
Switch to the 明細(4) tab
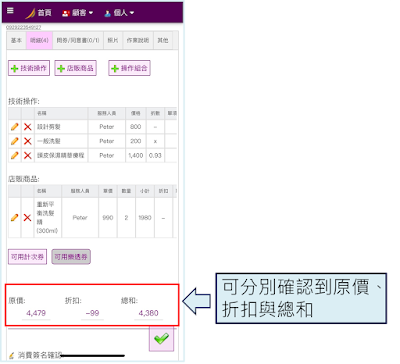pyautogui.click(x=39, y=40)
